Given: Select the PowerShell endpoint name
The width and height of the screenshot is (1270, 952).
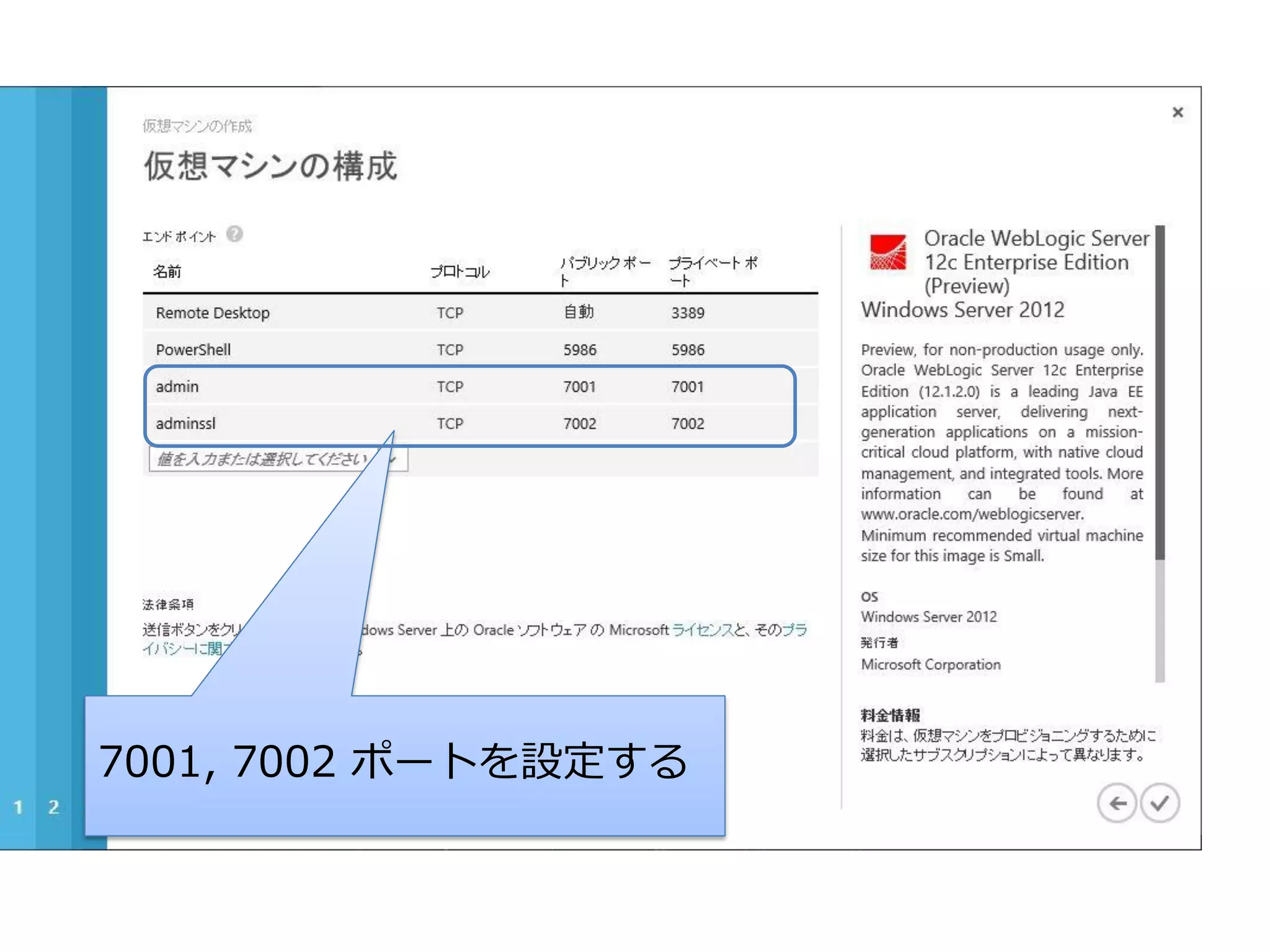Looking at the screenshot, I should coord(193,350).
